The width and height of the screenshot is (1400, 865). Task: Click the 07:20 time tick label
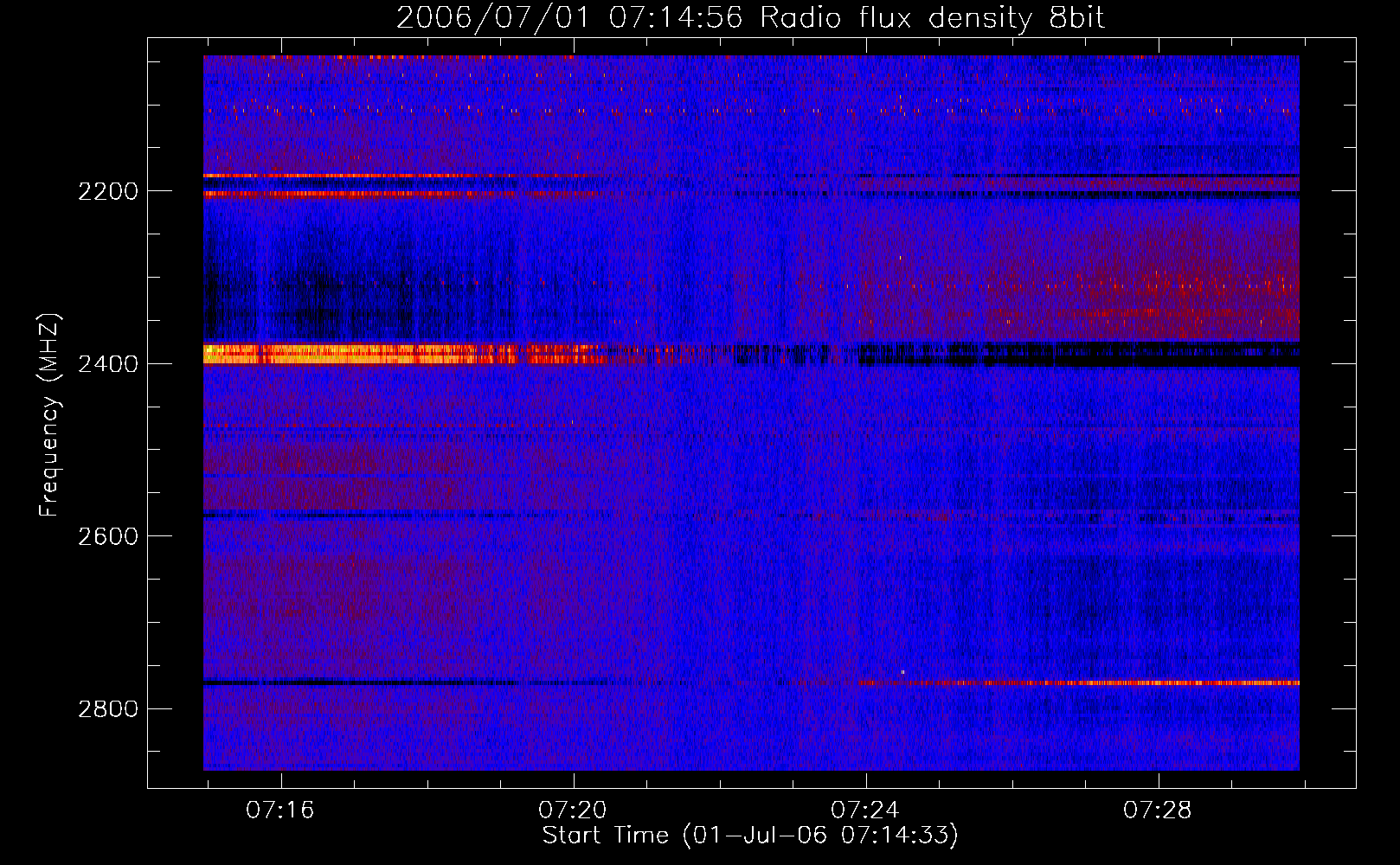click(x=573, y=811)
